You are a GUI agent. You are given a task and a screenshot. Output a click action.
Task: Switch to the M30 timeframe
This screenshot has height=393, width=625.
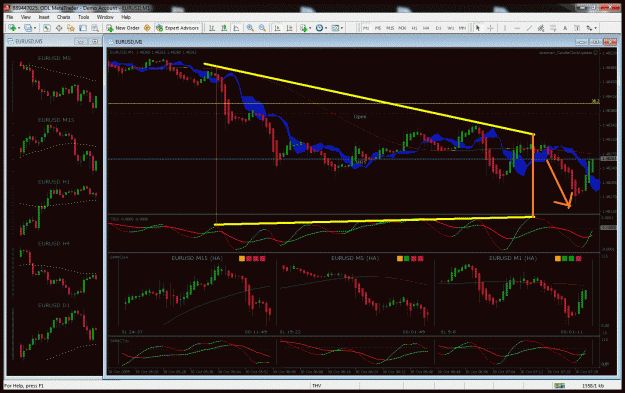click(x=402, y=28)
